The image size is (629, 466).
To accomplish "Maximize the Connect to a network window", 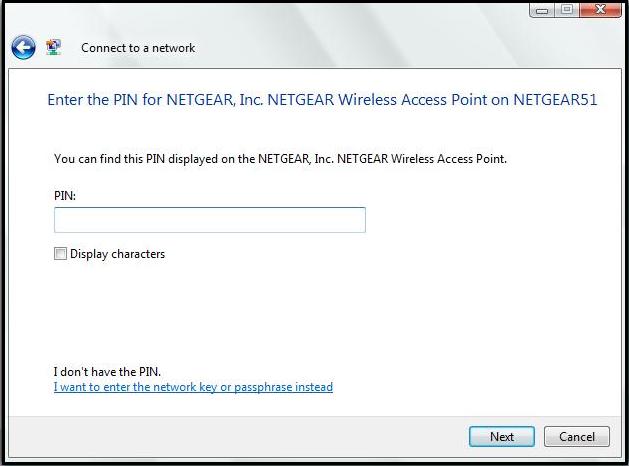I will coord(565,10).
